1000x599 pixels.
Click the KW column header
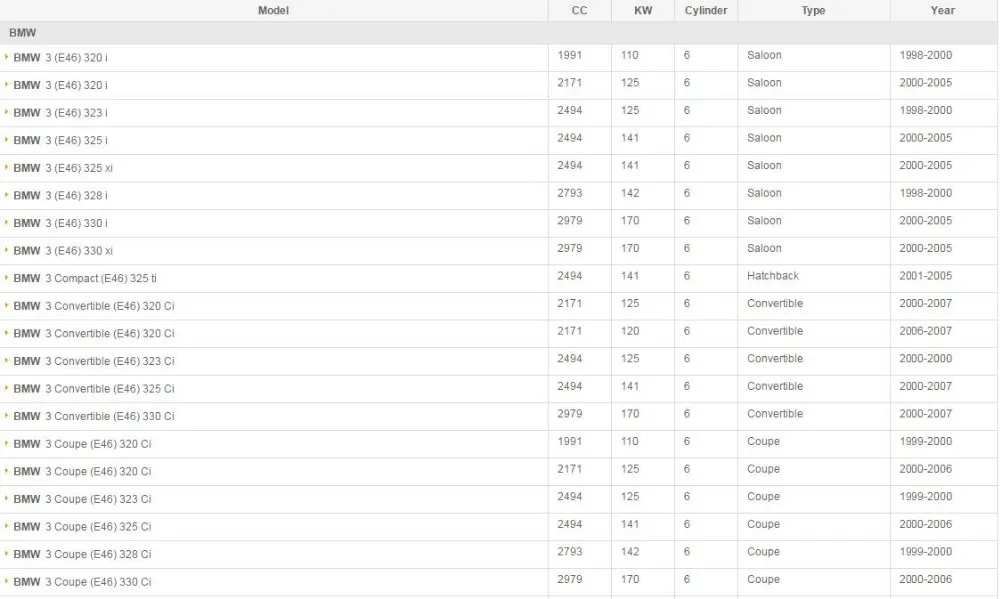pos(643,10)
